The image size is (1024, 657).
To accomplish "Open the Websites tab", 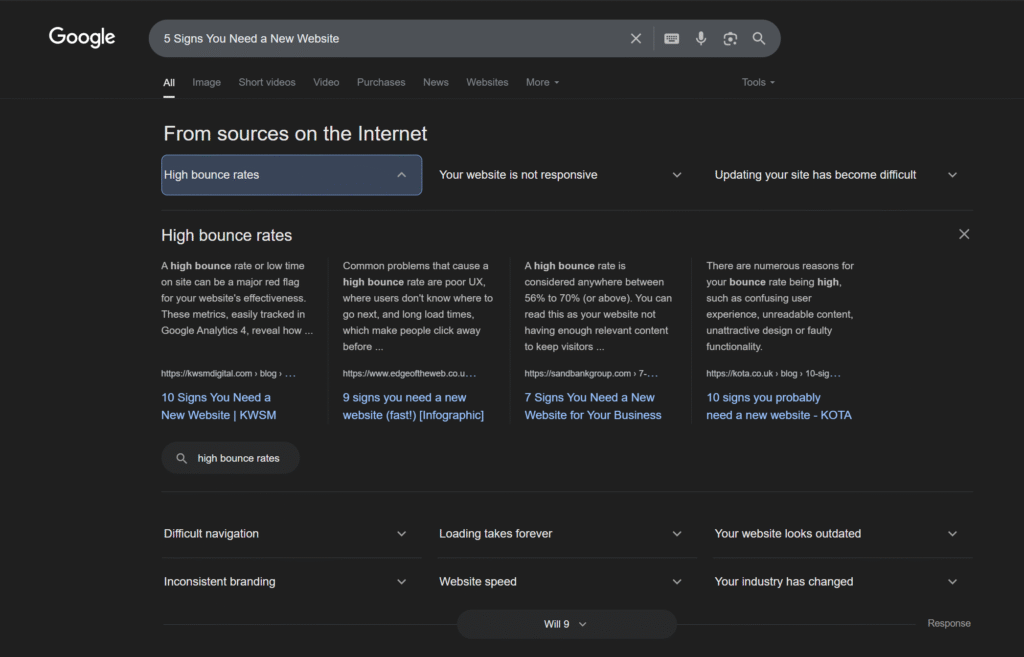I will tap(487, 82).
